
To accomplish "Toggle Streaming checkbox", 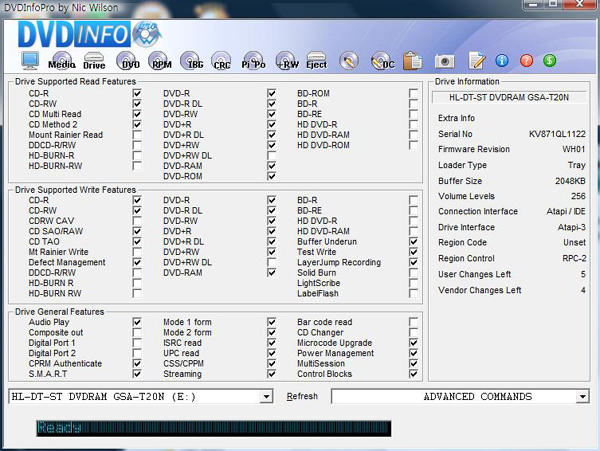I will coord(271,374).
